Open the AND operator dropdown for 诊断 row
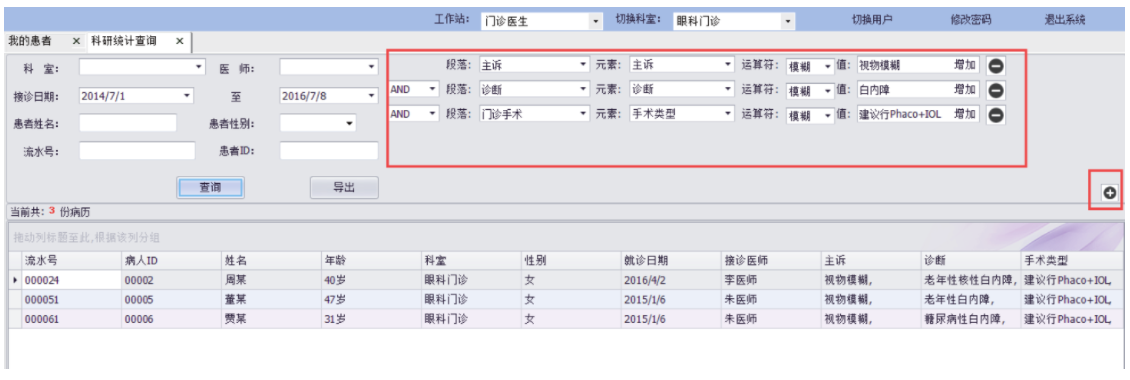Screen dimensions: 1130x380 point(414,90)
